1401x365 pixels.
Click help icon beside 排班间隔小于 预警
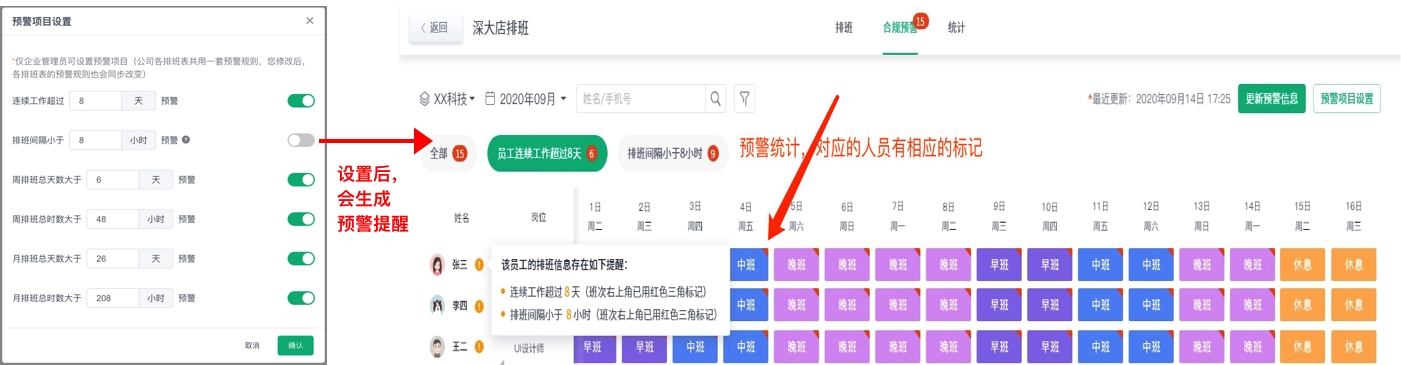(x=186, y=140)
